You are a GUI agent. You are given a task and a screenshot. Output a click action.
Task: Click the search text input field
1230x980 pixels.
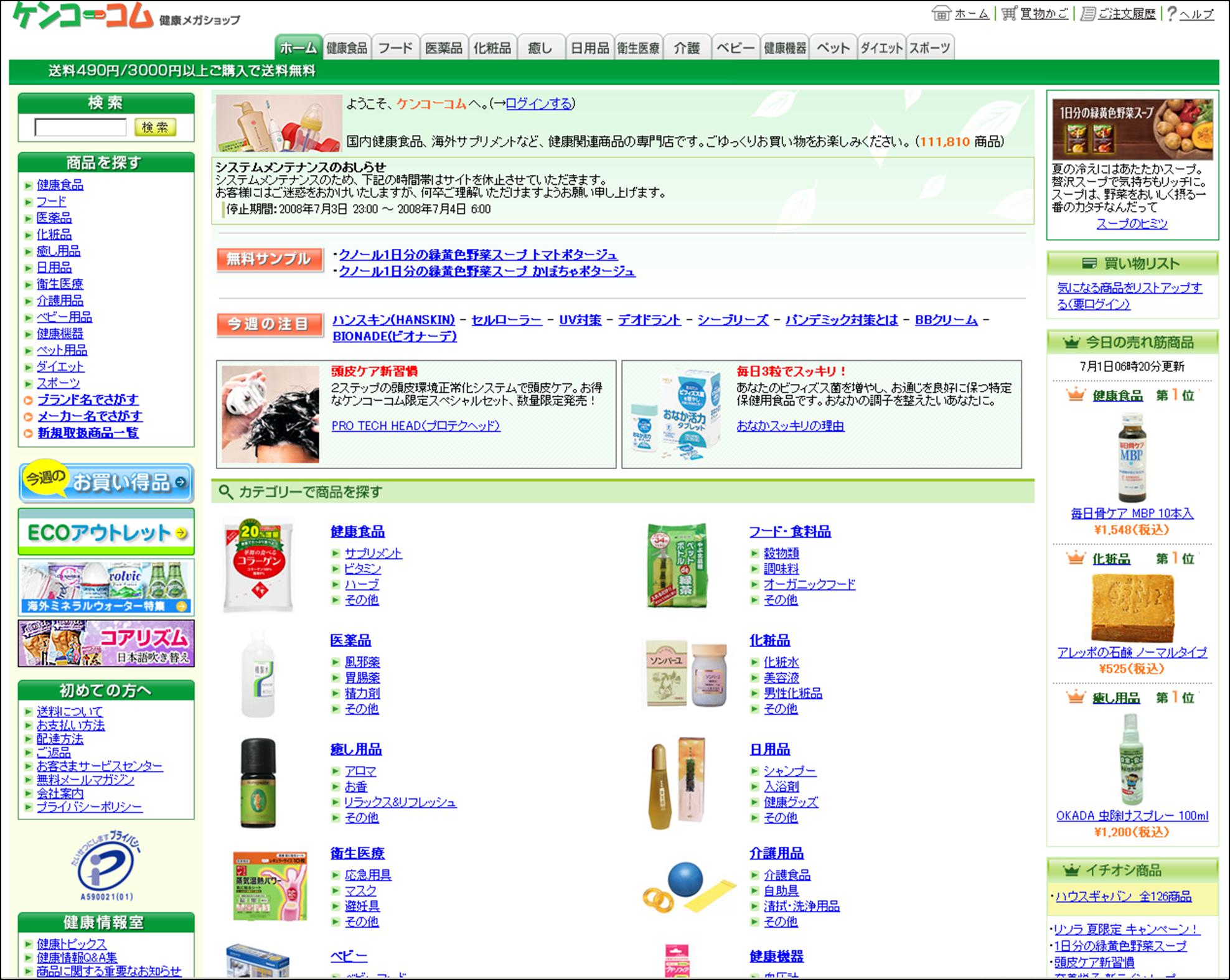click(80, 128)
